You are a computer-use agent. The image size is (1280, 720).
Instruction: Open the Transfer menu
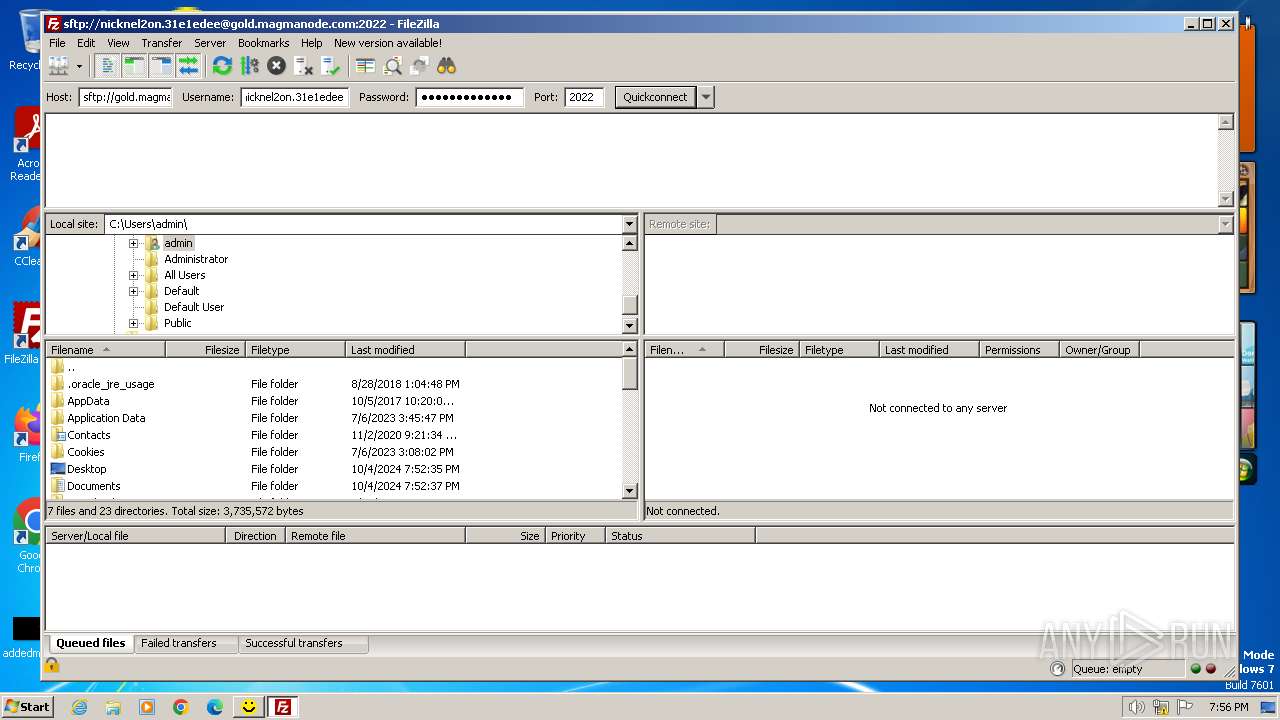coord(161,43)
